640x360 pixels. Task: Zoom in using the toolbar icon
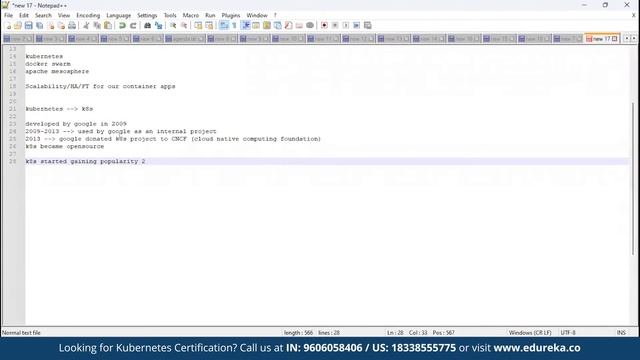[173, 25]
